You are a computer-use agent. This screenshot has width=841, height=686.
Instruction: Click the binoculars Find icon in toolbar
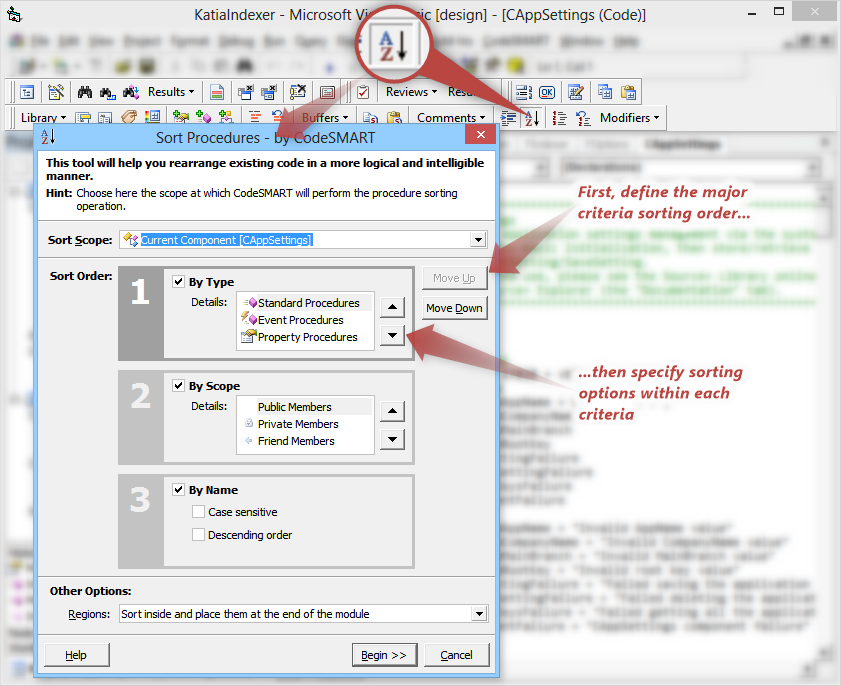[x=85, y=92]
